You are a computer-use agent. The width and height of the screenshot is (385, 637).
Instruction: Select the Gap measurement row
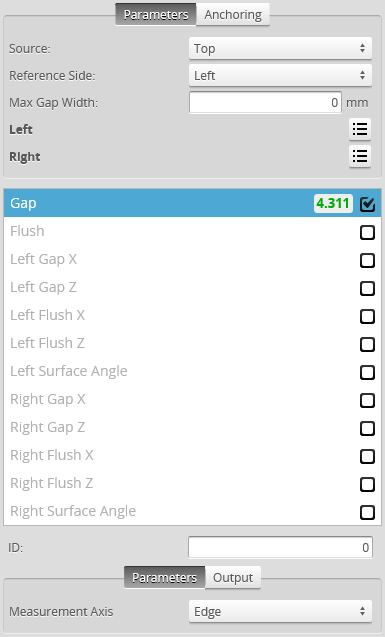click(x=192, y=203)
